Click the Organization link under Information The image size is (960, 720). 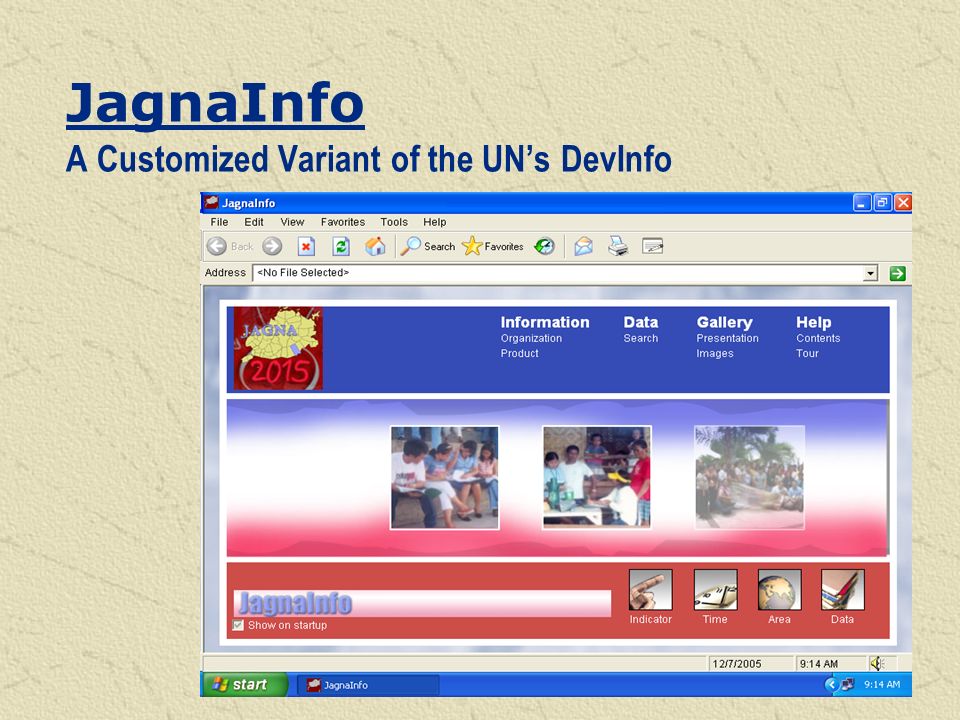coord(531,338)
